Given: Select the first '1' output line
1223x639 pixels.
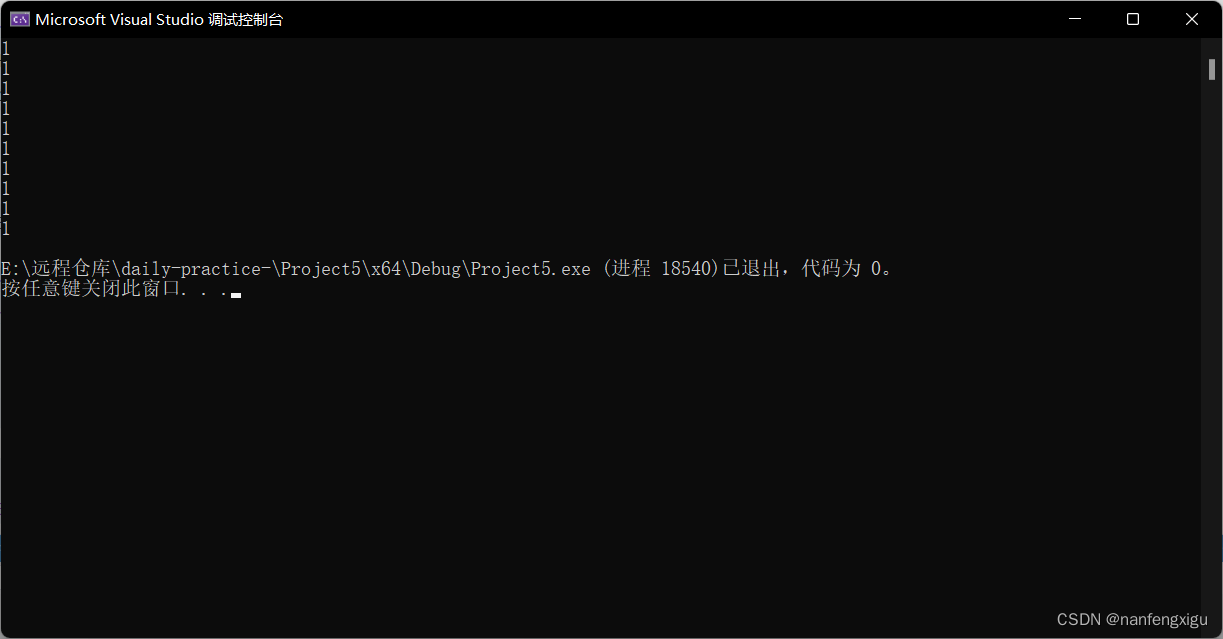Looking at the screenshot, I should 5,48.
